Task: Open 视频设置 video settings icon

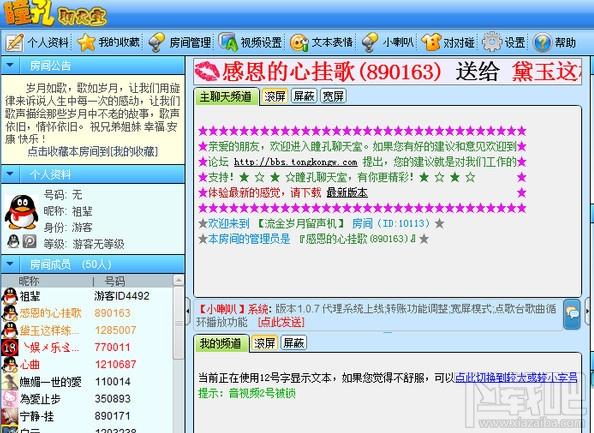Action: pyautogui.click(x=228, y=42)
